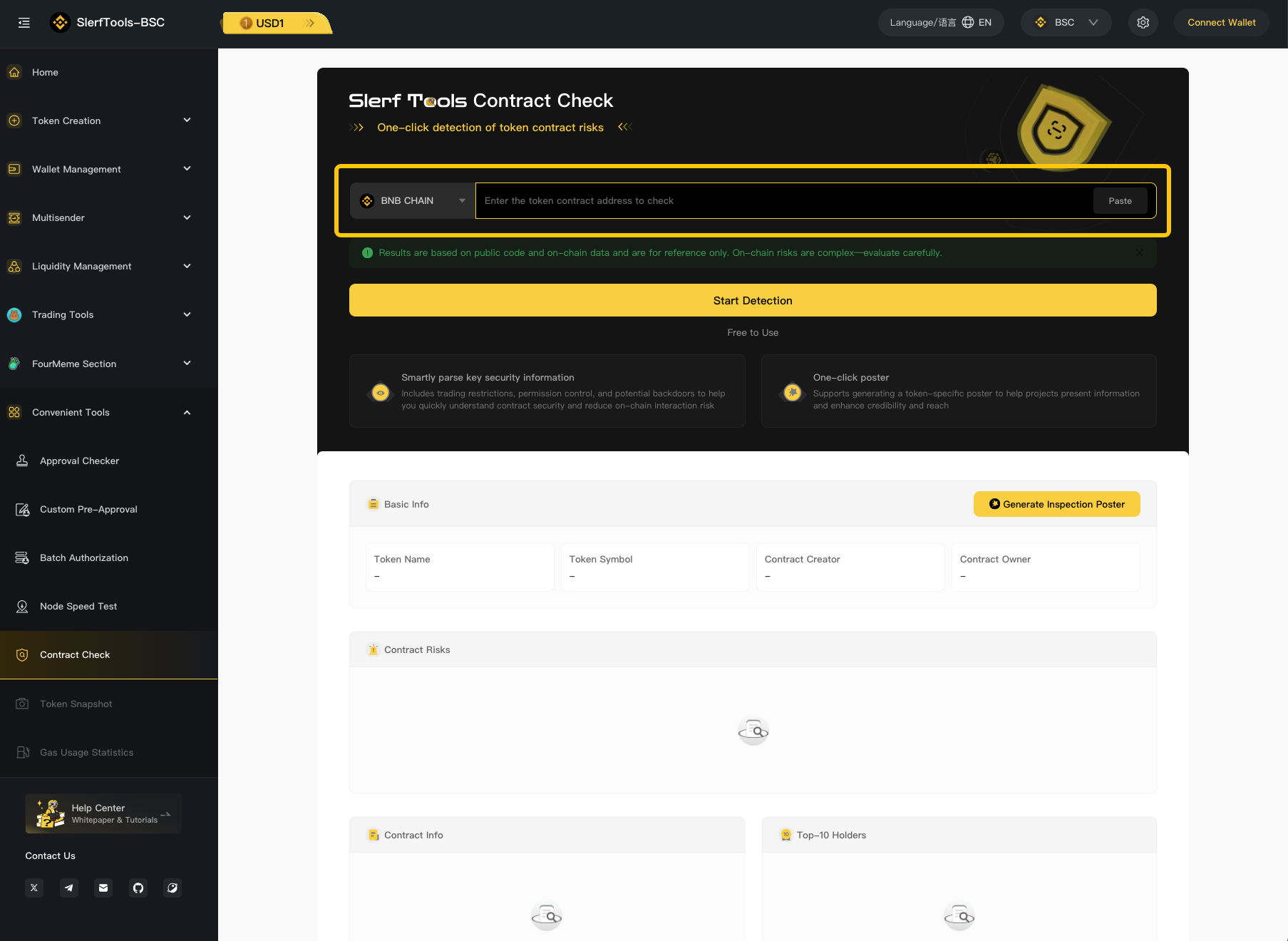Open the GitHub contact icon
This screenshot has width=1288, height=941.
(x=138, y=888)
